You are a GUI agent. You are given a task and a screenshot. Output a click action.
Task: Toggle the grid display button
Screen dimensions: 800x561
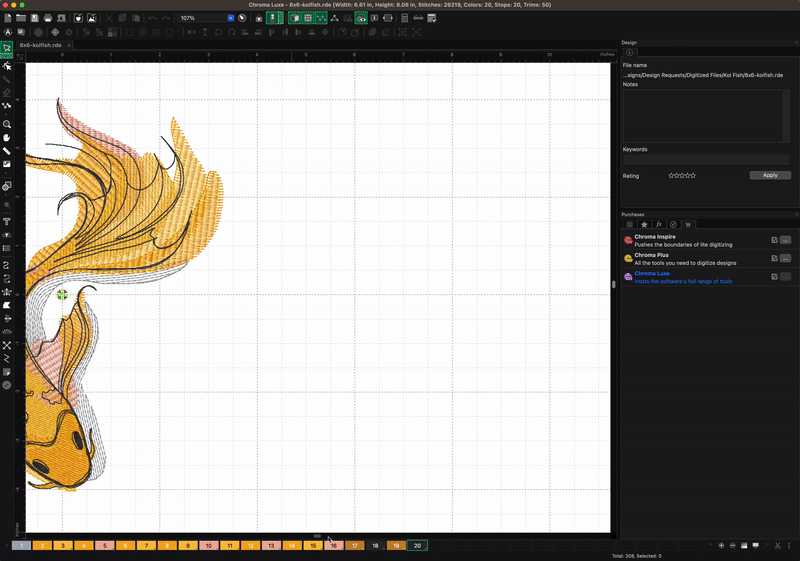308,18
